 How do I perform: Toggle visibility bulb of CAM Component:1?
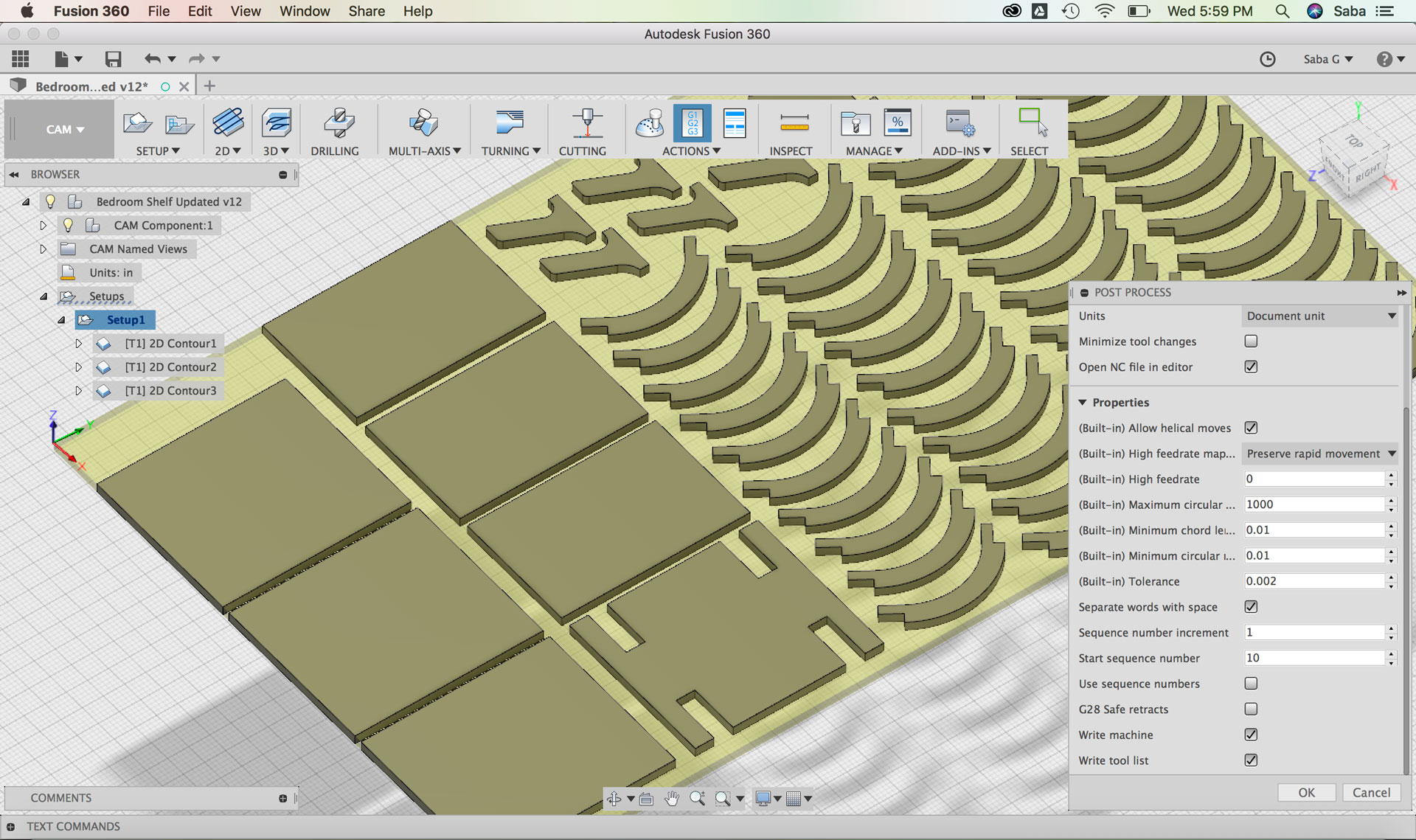tap(68, 225)
